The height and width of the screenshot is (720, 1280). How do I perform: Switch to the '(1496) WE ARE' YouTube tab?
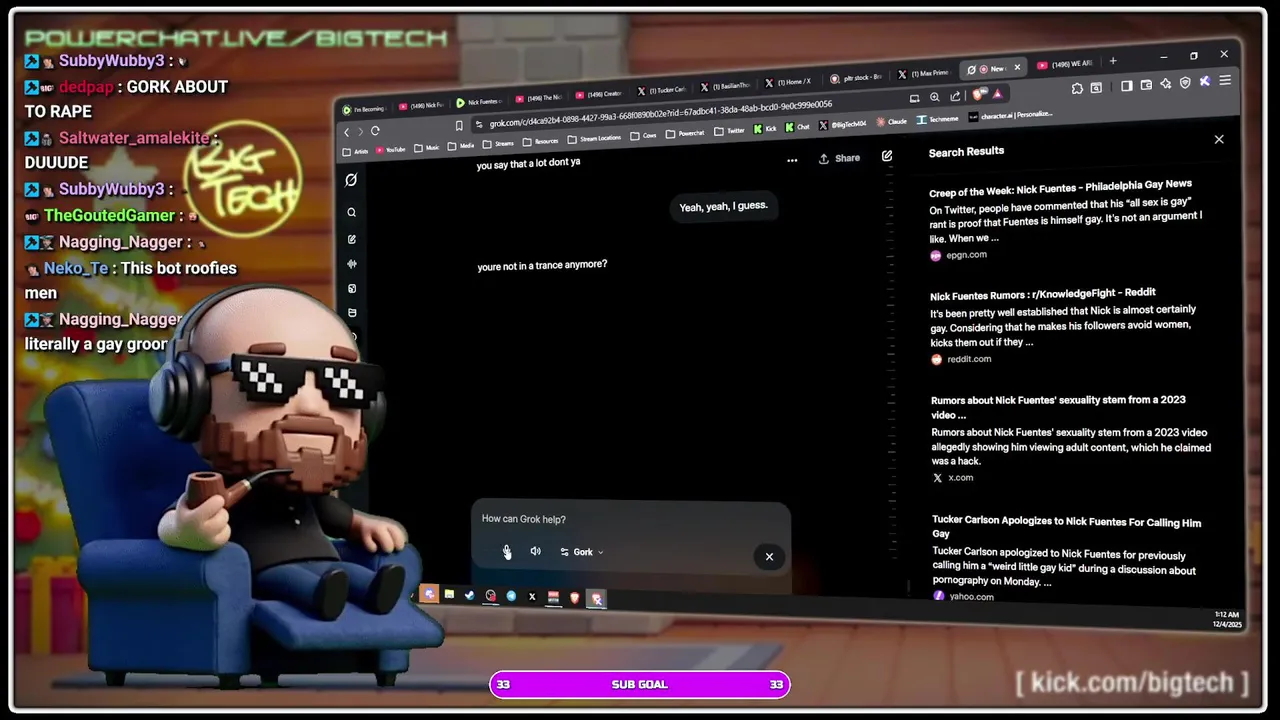point(1066,65)
